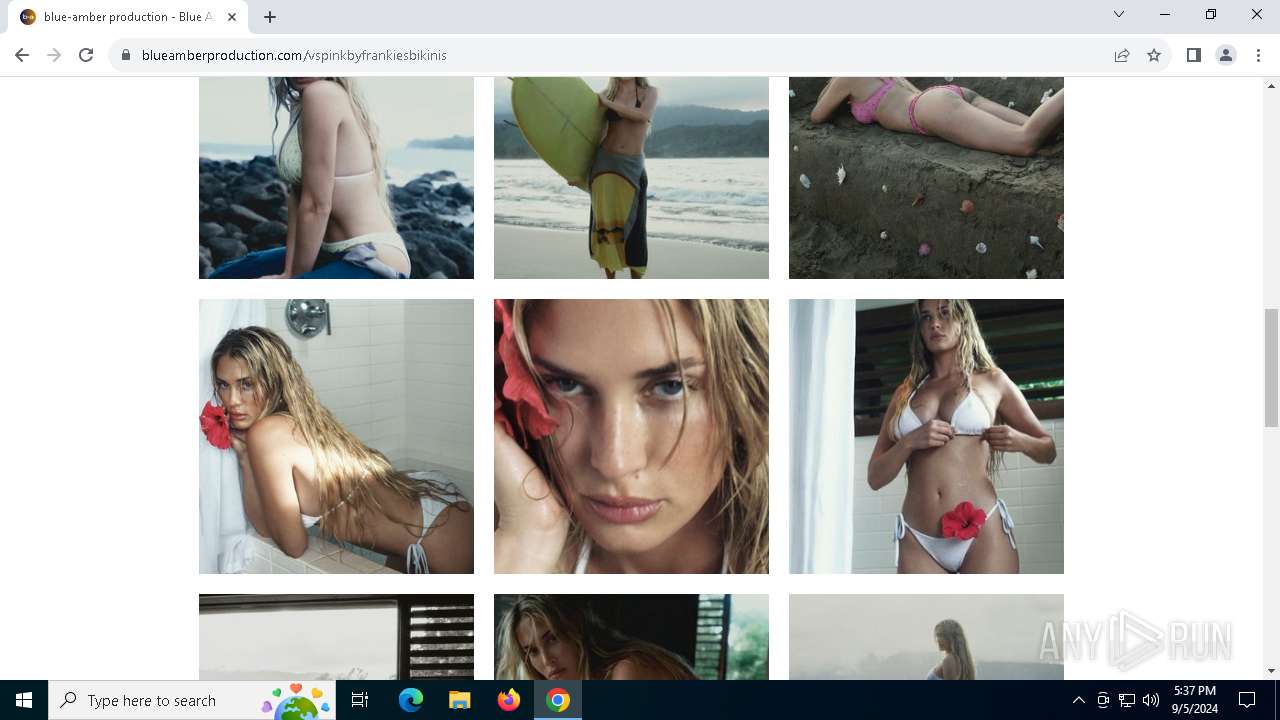Screen dimensions: 1280x720
Task: Open photo of woman leaning in bathtub
Action: pos(336,436)
